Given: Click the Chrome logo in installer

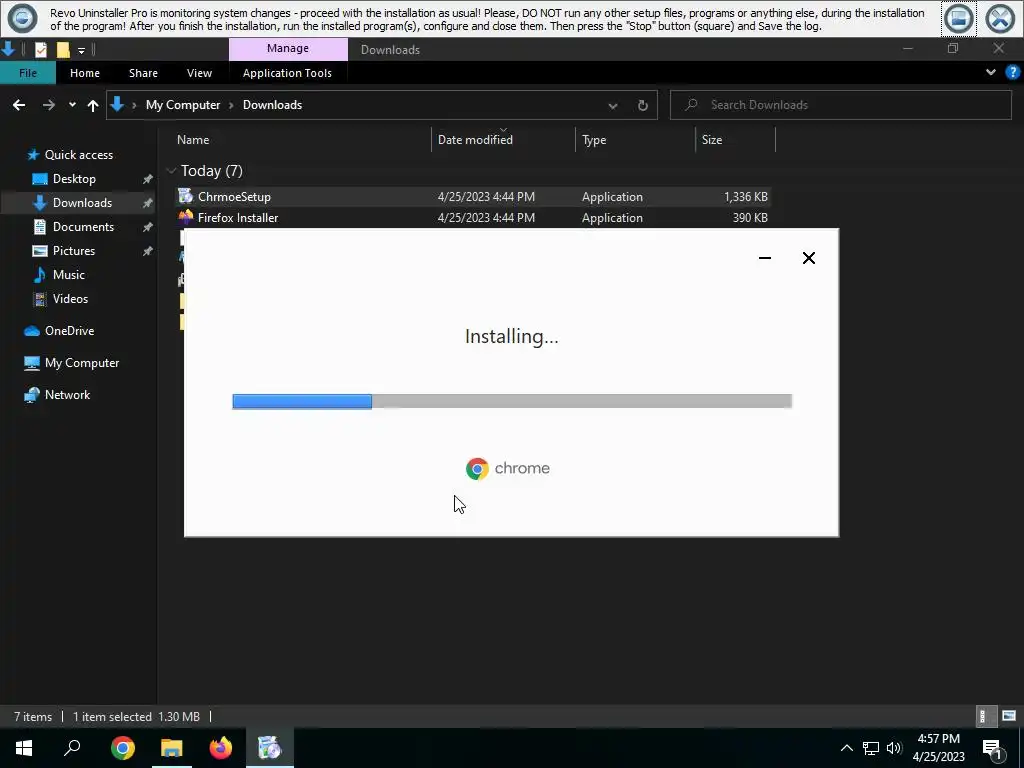Looking at the screenshot, I should tap(477, 469).
